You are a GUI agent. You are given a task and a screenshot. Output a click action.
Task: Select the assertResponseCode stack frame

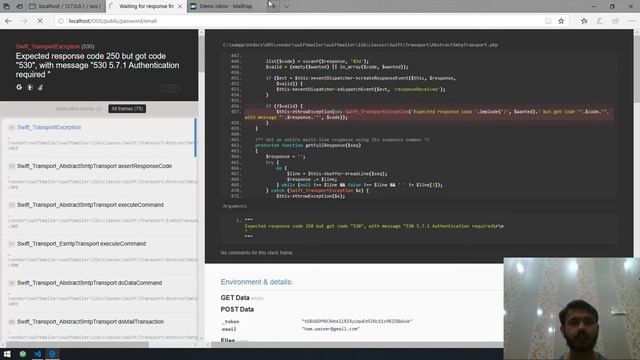pos(99,176)
